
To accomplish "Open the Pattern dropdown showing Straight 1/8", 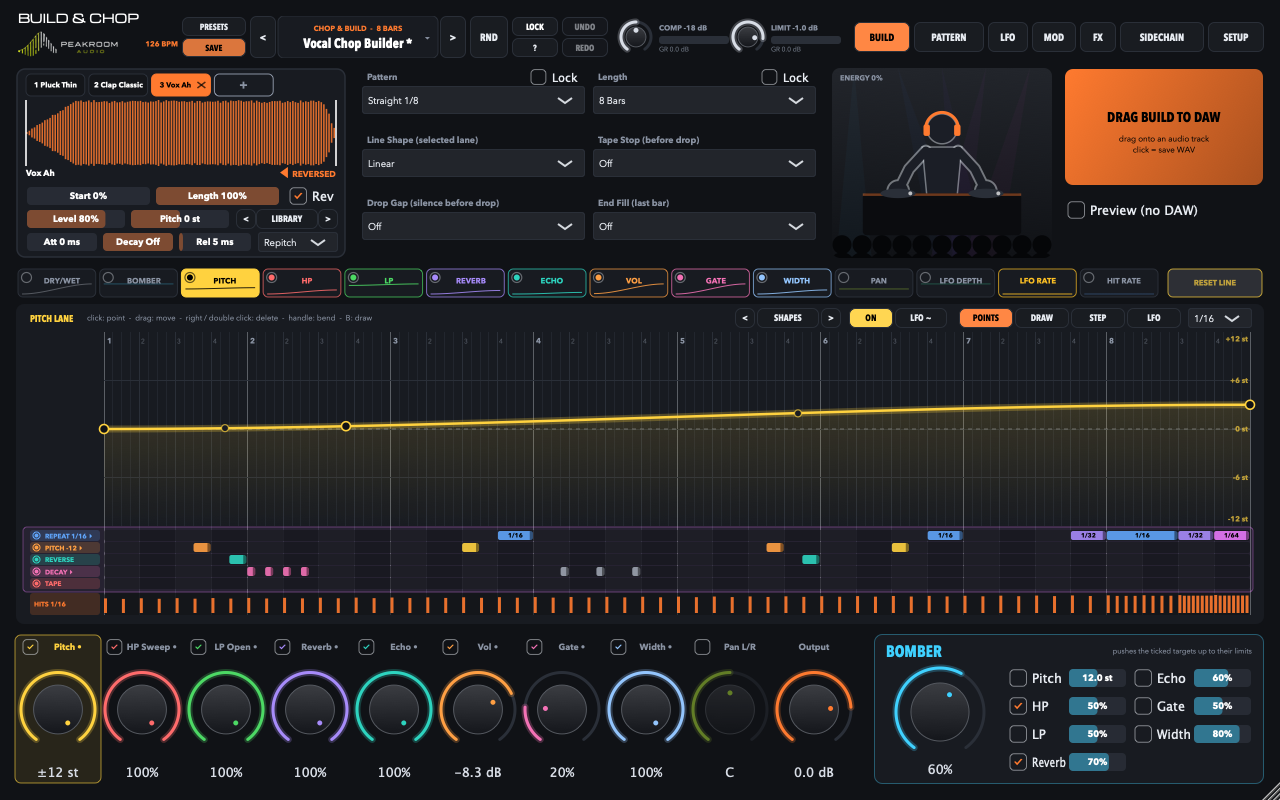I will [x=474, y=100].
